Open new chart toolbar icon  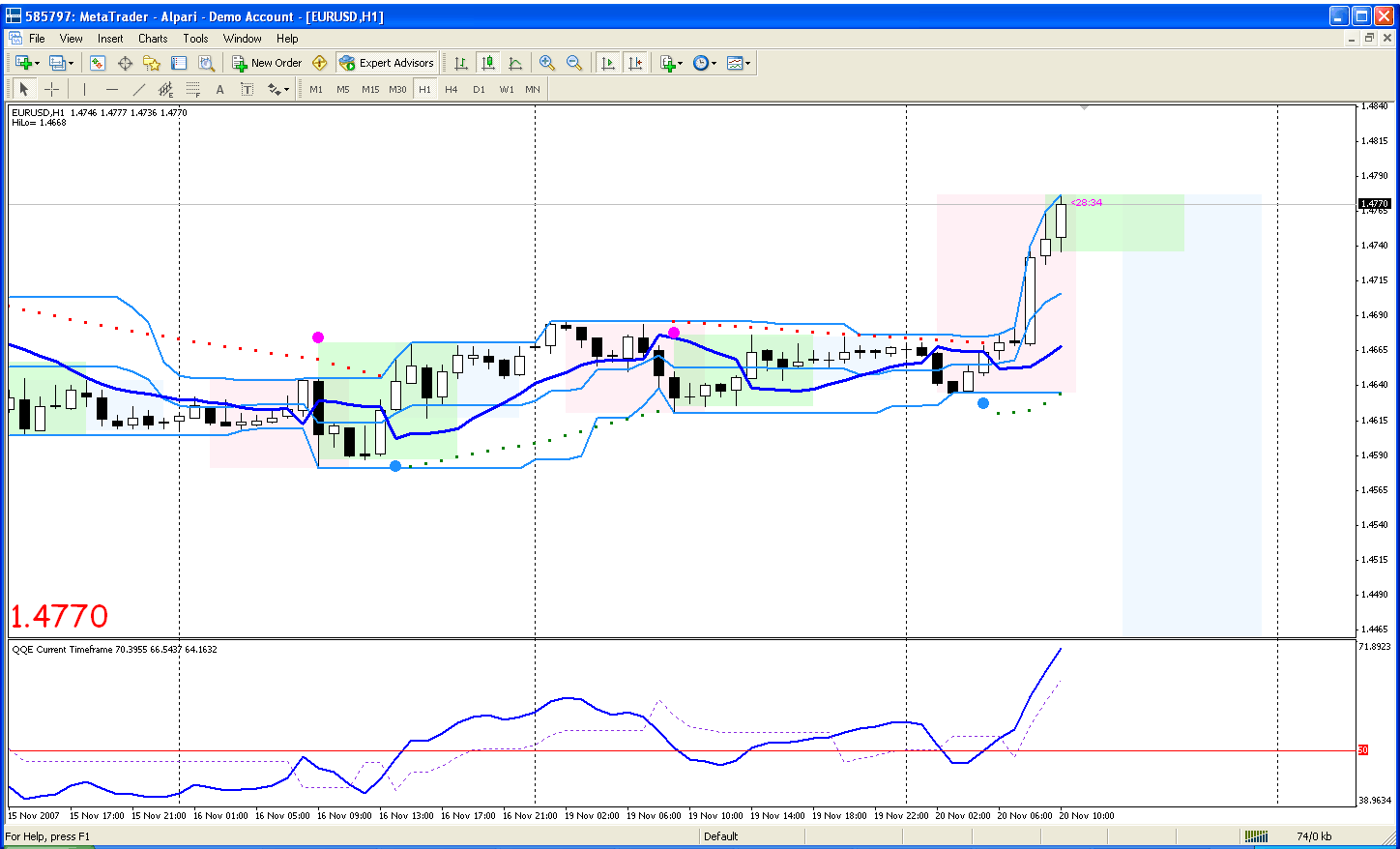[23, 63]
